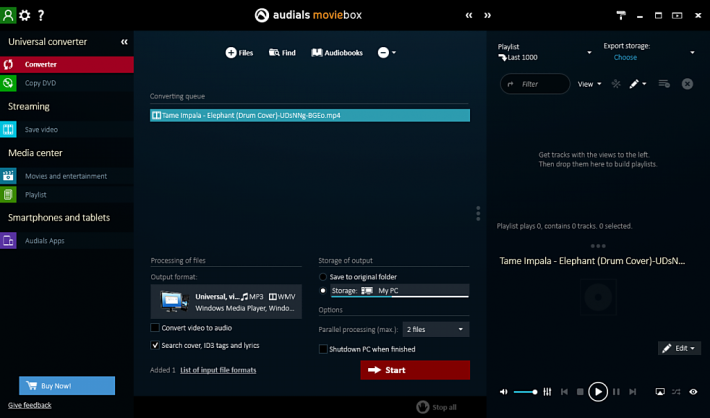Open Playlist in Media center
The image size is (710, 418).
click(67, 194)
